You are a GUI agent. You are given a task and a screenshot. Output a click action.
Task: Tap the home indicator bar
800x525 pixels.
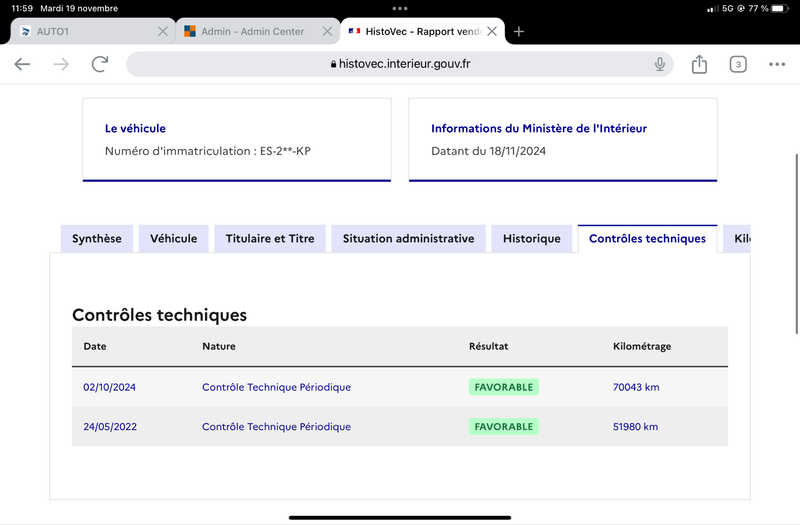pyautogui.click(x=400, y=517)
